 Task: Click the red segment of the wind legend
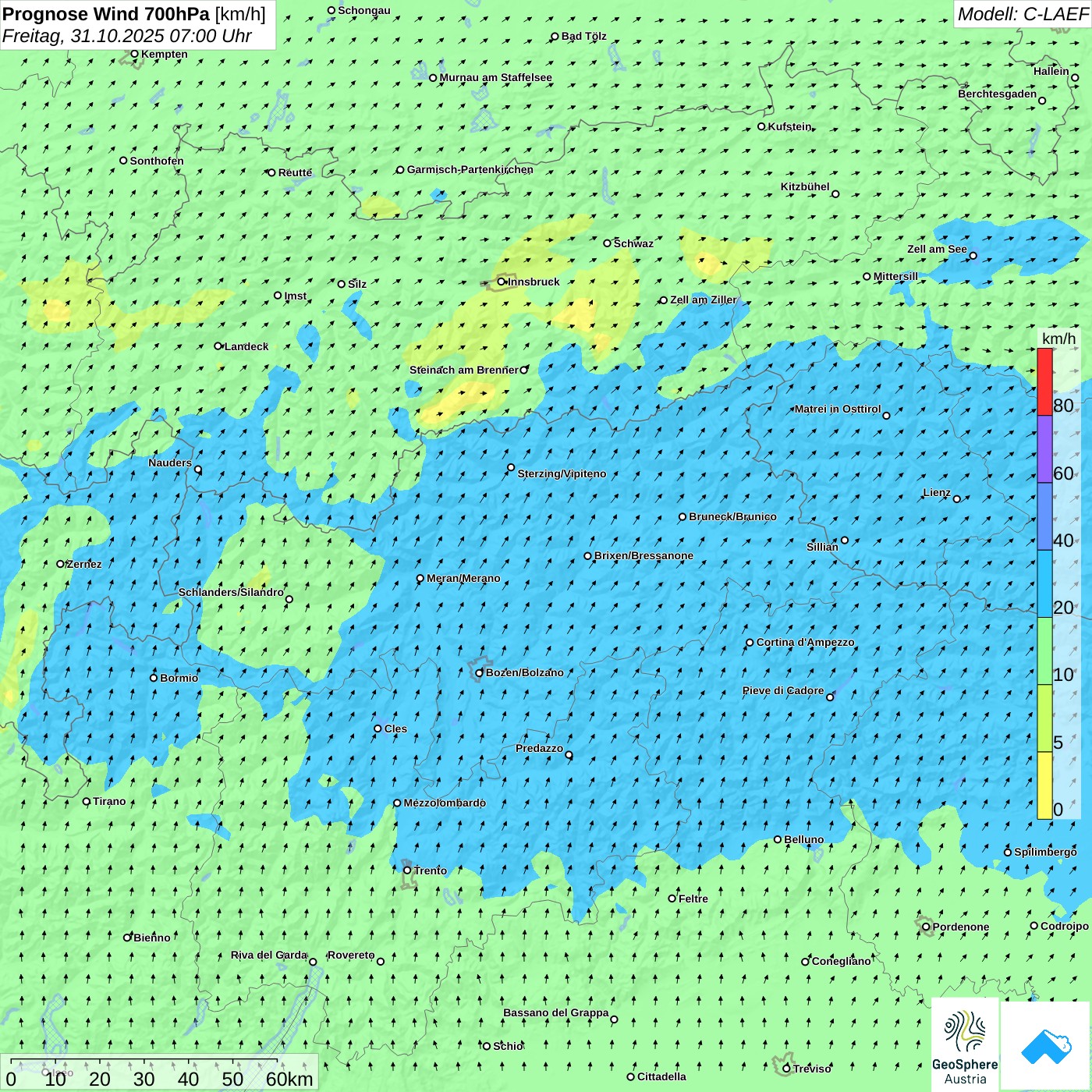1044,382
